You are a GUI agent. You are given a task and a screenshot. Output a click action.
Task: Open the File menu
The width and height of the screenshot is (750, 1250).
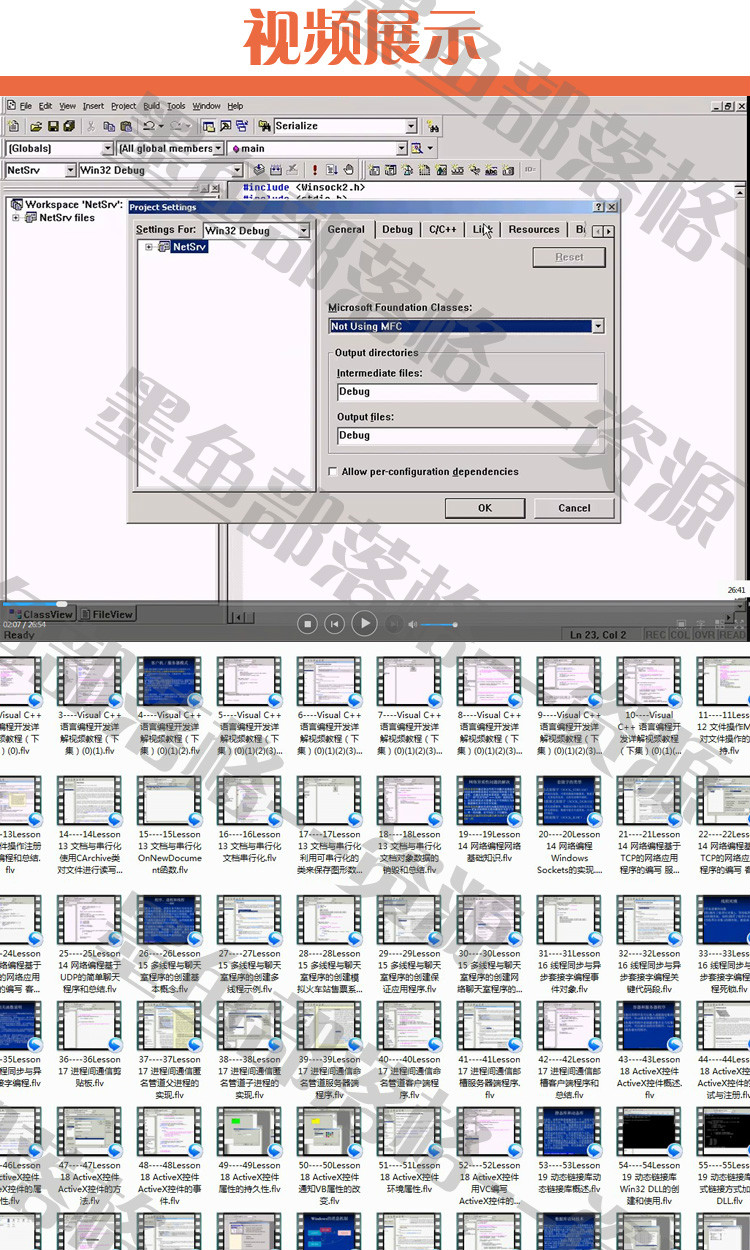click(24, 106)
